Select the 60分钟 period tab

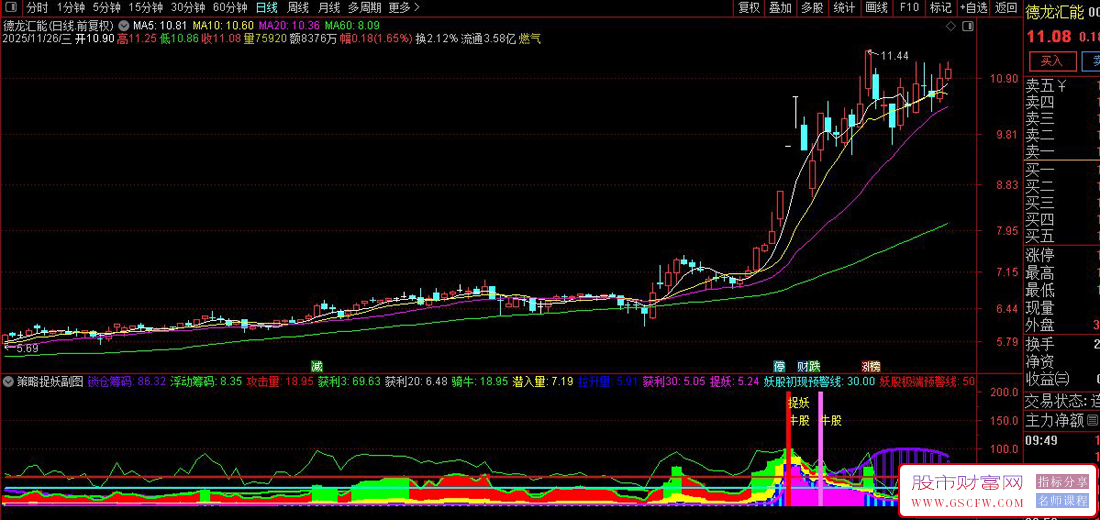click(x=229, y=8)
